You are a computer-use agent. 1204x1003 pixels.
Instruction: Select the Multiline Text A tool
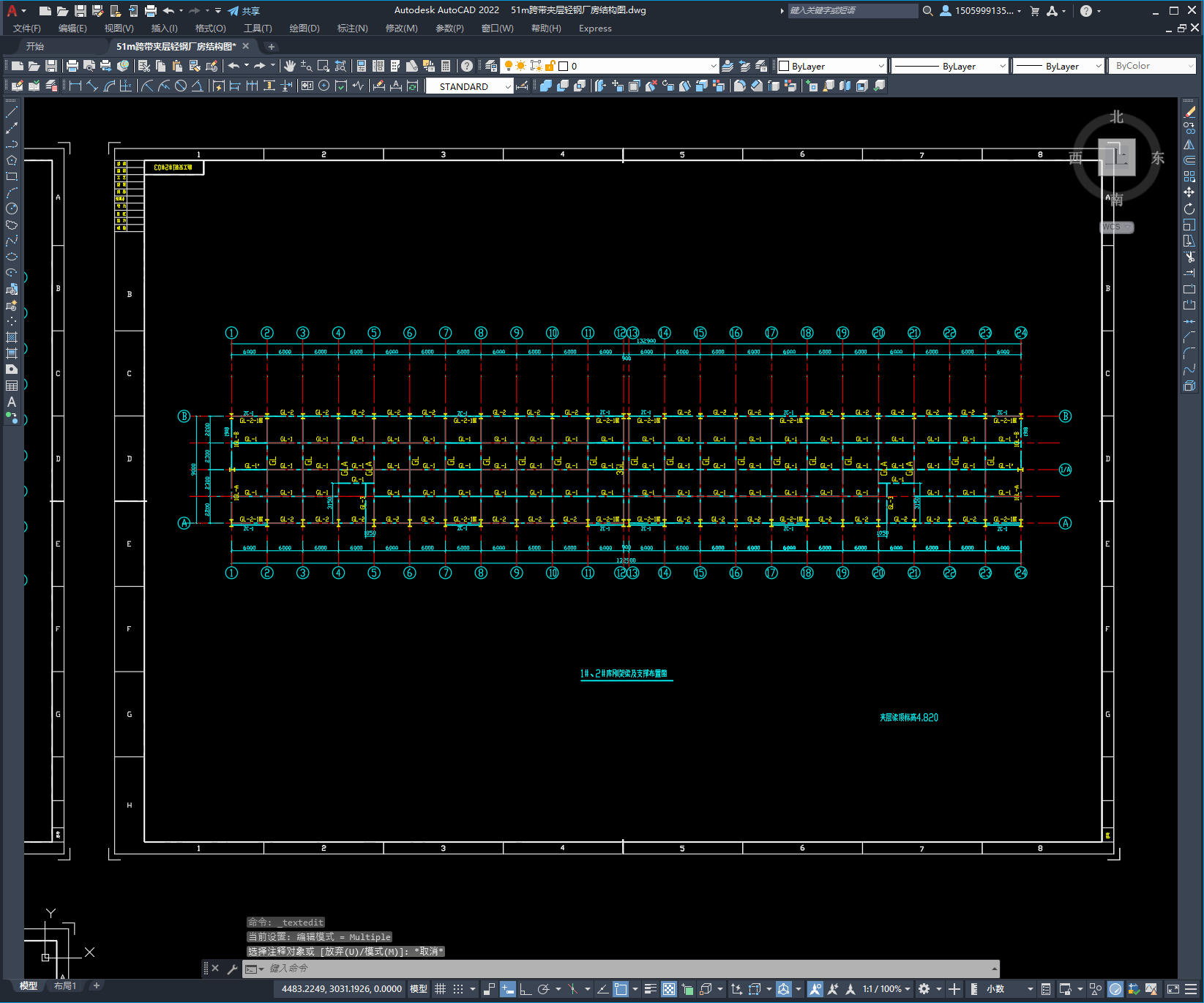pyautogui.click(x=12, y=402)
